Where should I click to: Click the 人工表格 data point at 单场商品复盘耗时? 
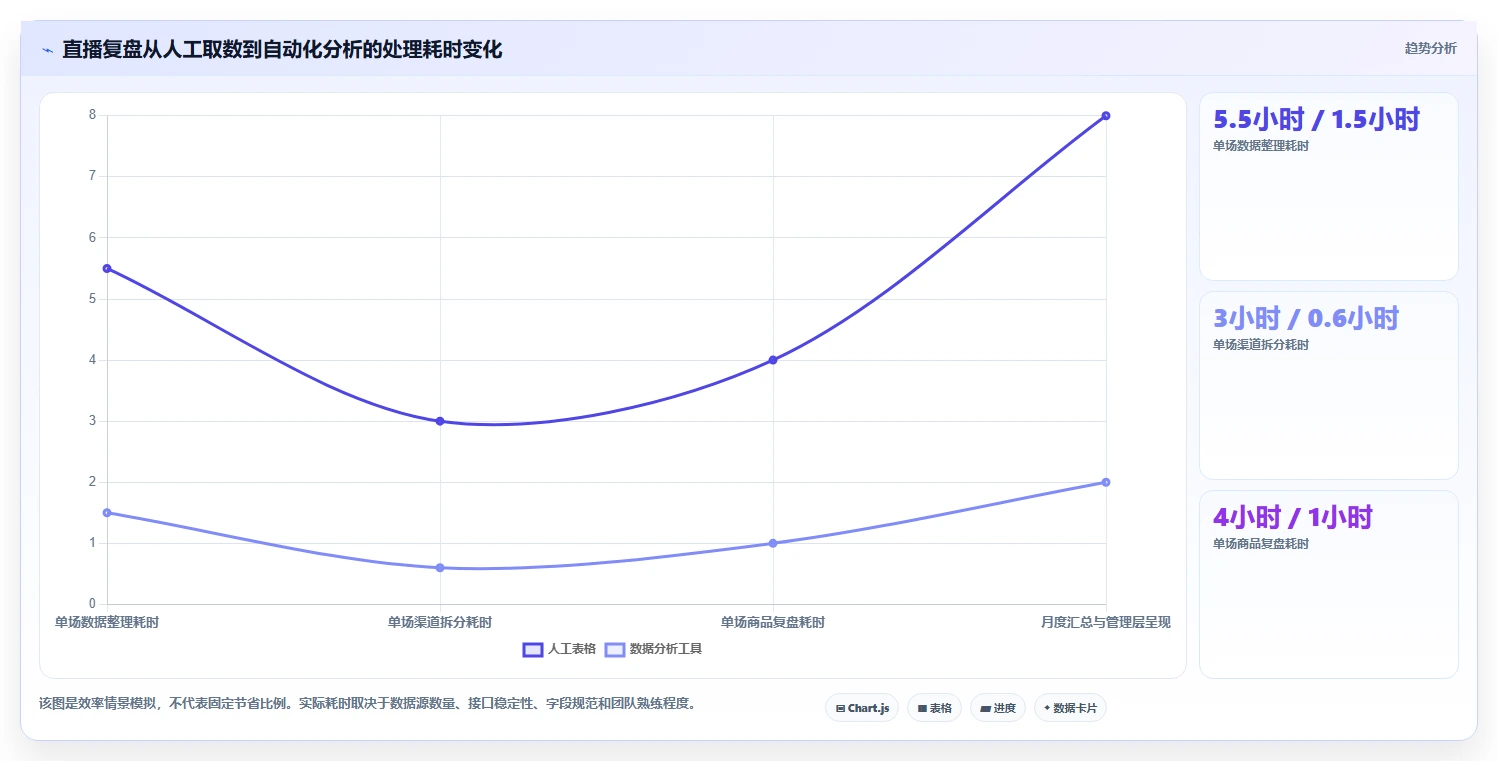click(x=773, y=360)
